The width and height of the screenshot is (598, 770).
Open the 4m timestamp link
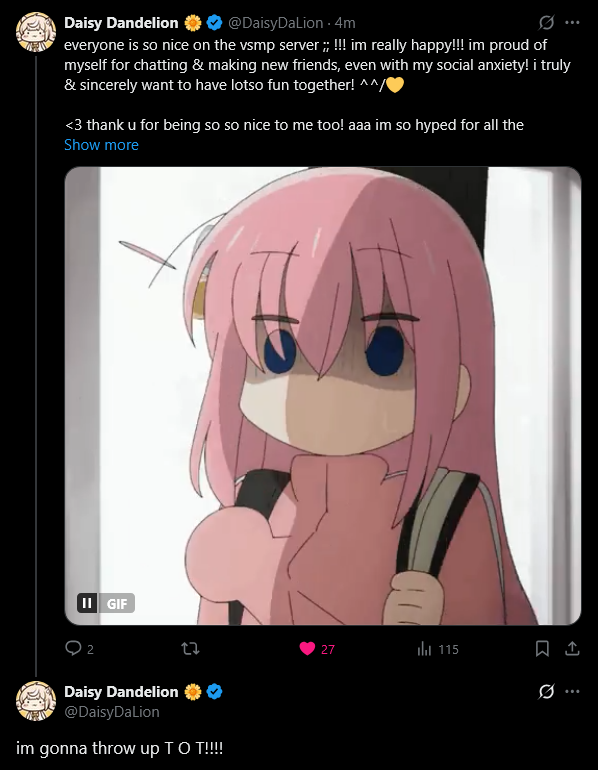coord(345,23)
